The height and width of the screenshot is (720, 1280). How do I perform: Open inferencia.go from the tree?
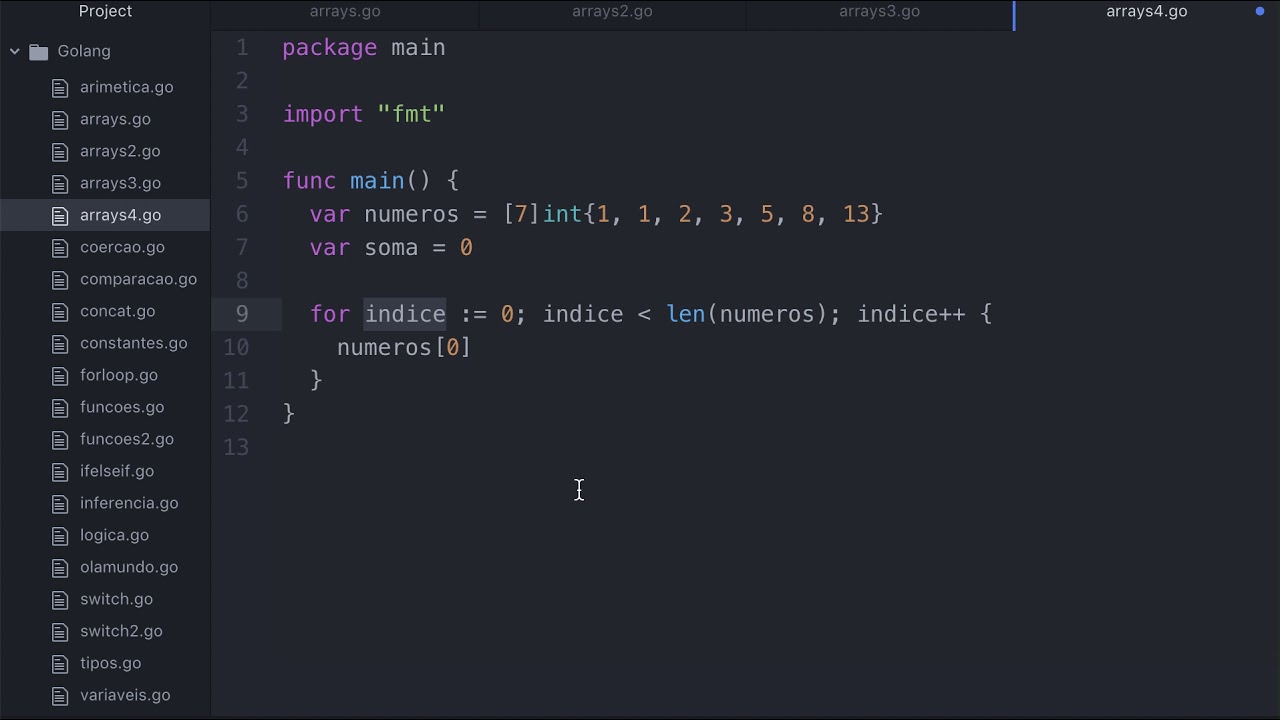tap(129, 503)
